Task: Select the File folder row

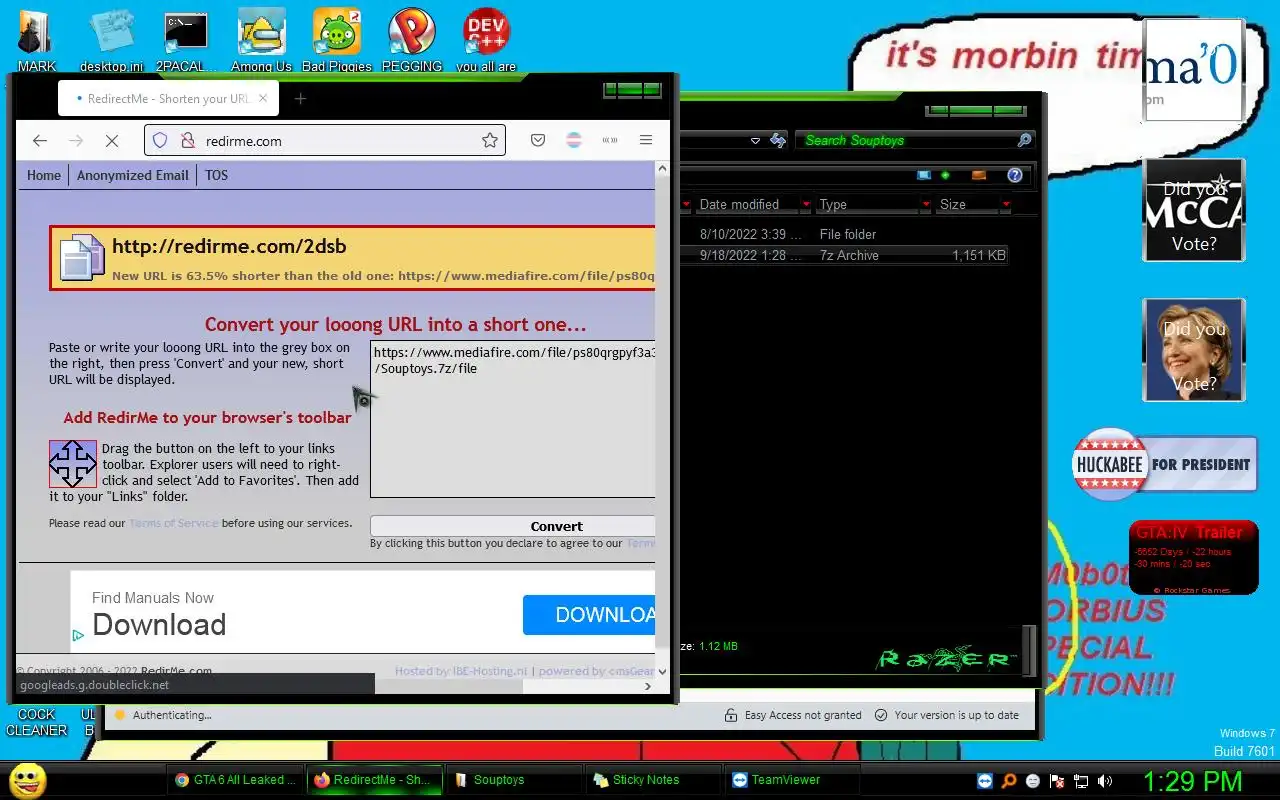Action: tap(845, 234)
